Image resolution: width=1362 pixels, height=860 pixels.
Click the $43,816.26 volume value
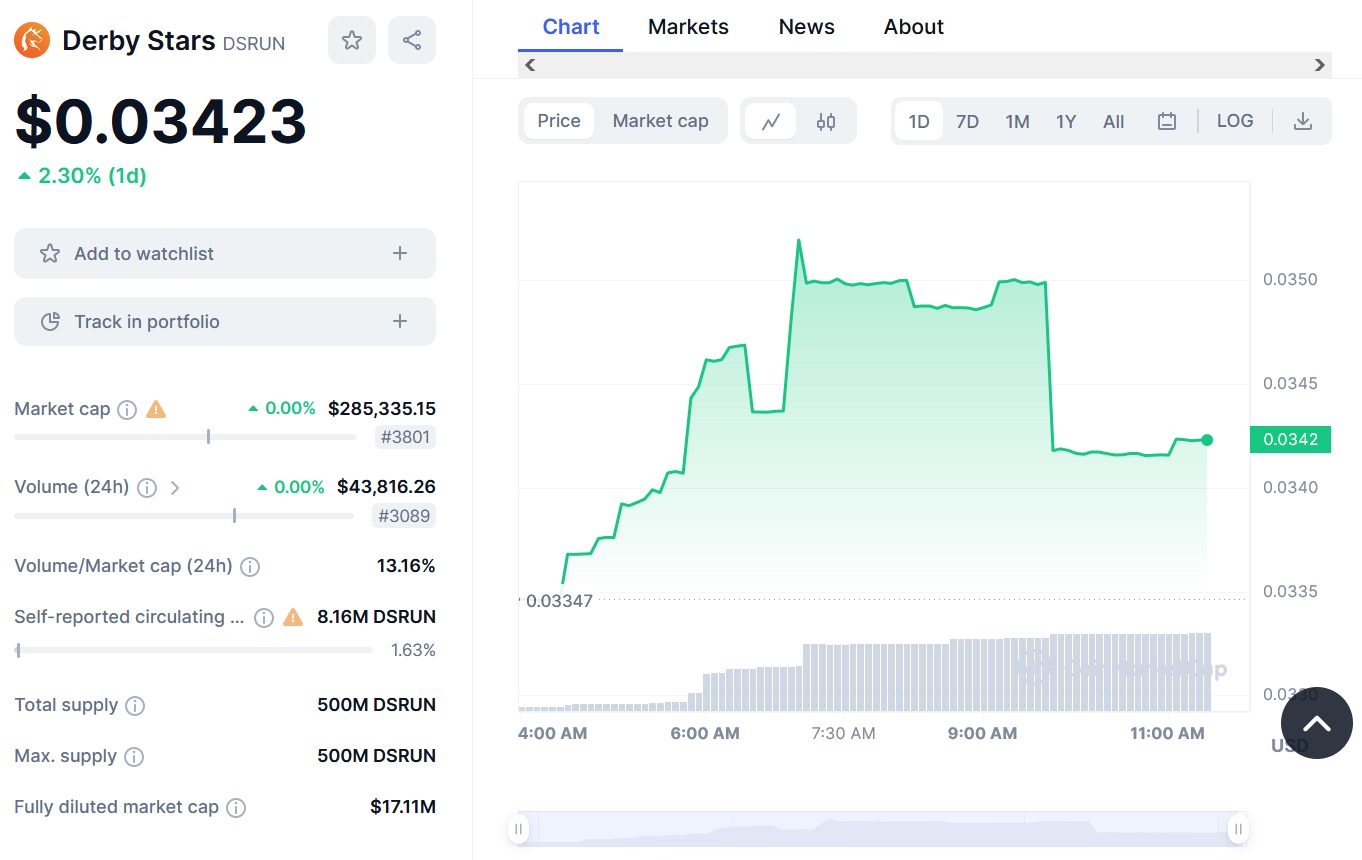pos(386,487)
